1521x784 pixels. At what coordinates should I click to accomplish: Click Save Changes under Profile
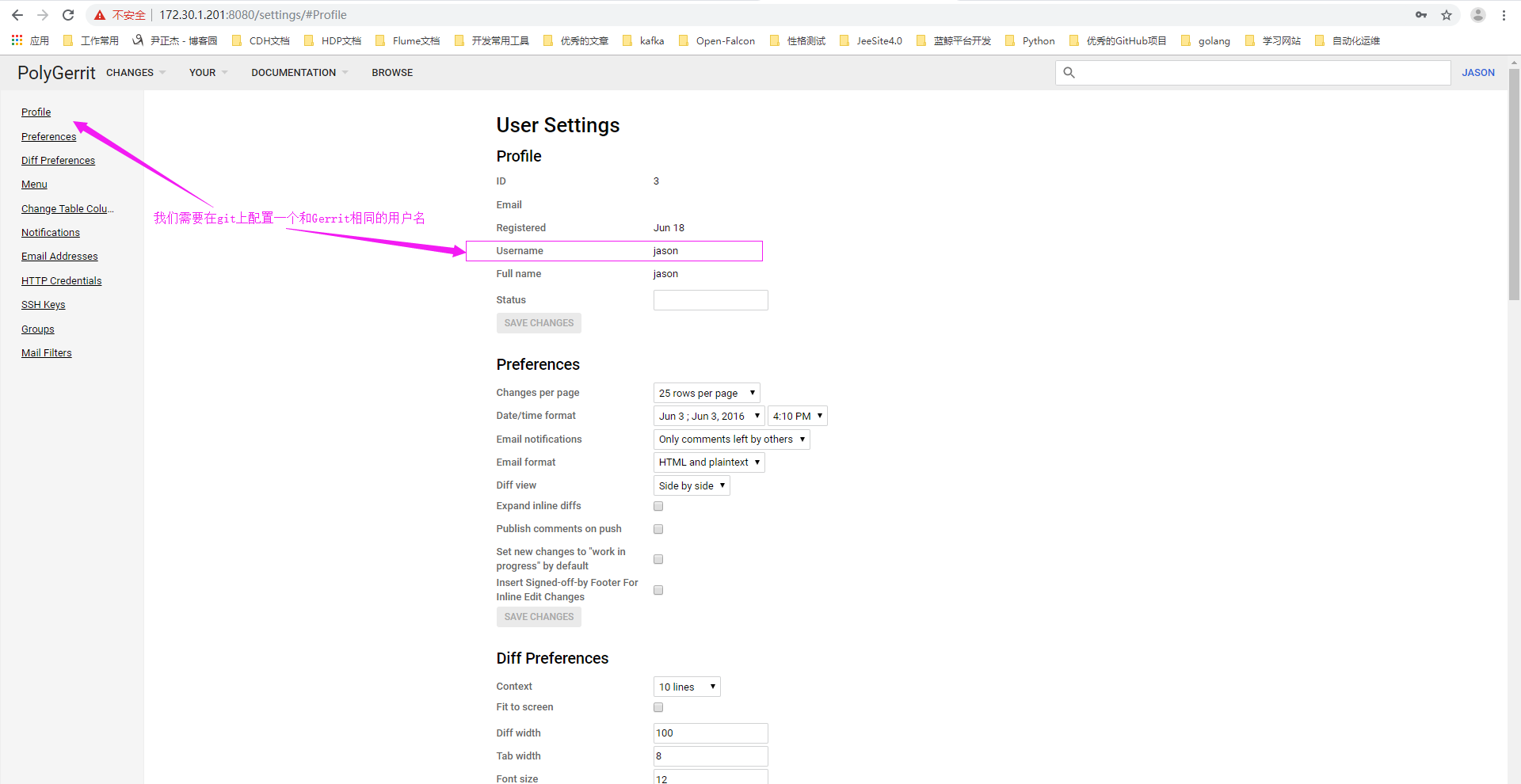click(539, 323)
